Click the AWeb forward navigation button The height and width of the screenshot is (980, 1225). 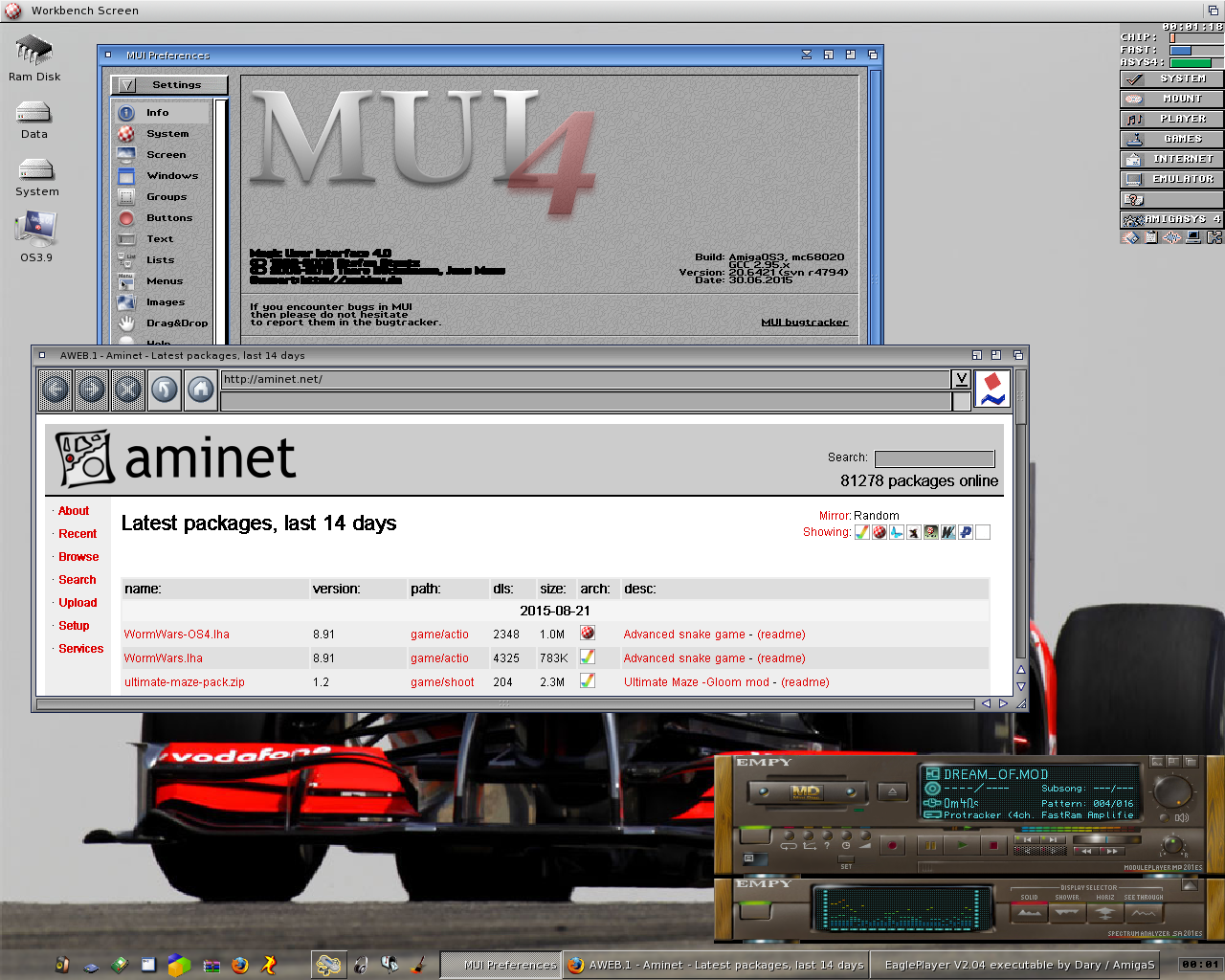click(x=92, y=390)
